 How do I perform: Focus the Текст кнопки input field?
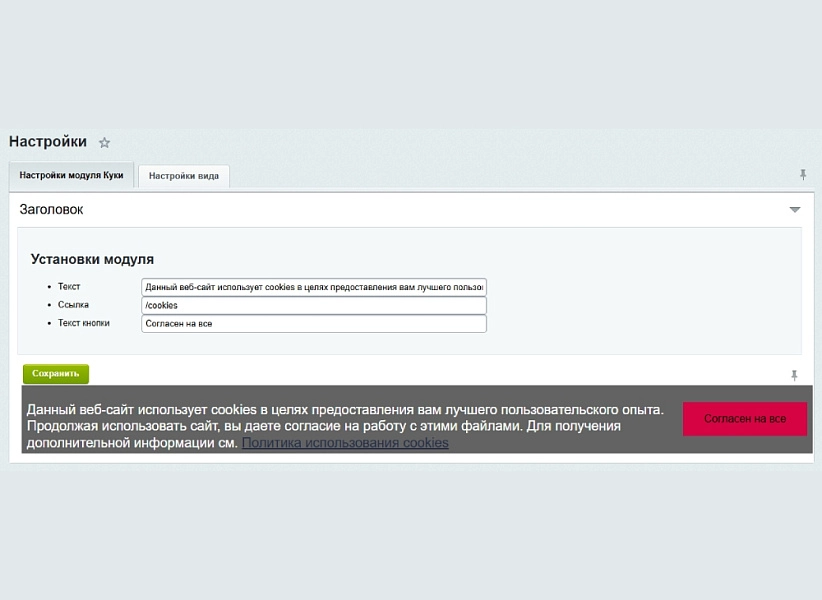click(313, 324)
